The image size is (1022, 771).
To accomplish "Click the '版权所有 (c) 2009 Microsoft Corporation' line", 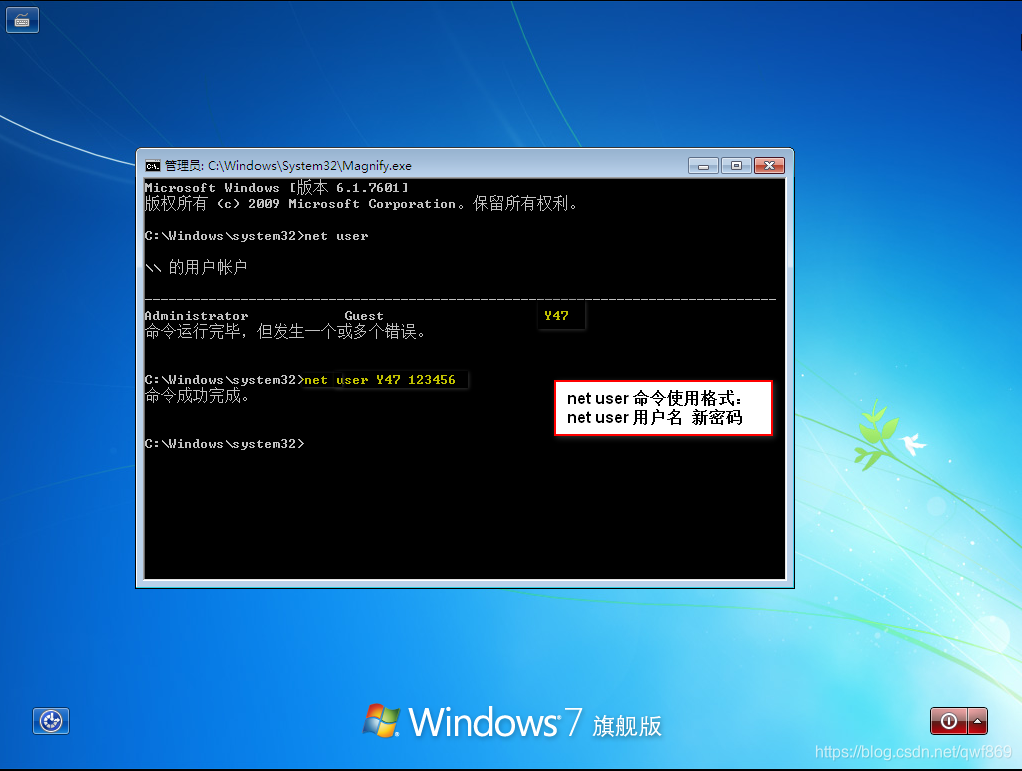I will tap(360, 203).
